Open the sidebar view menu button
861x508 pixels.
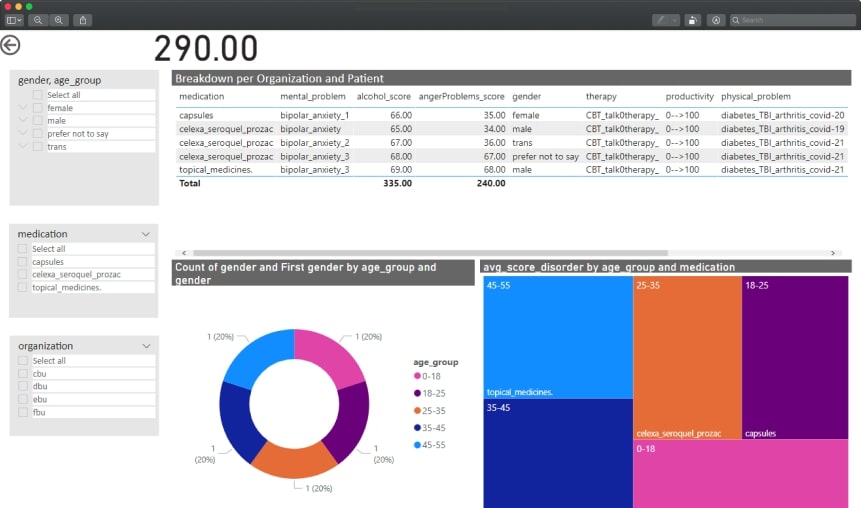tap(13, 20)
